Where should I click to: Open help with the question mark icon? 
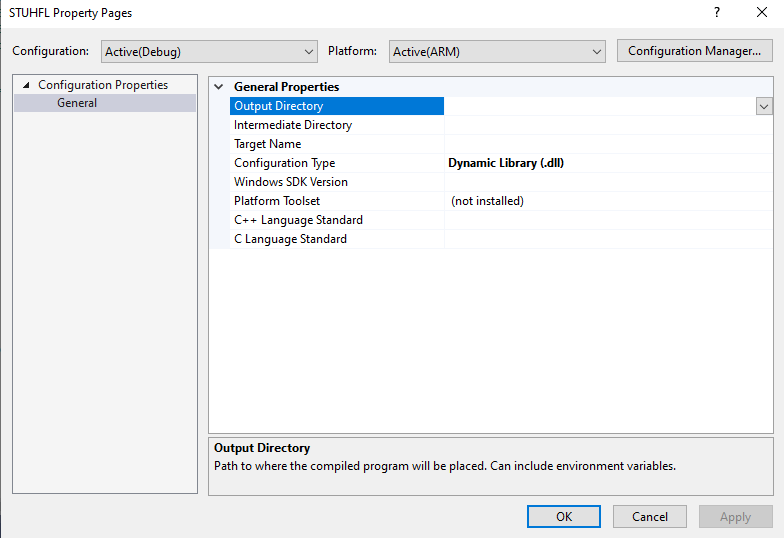717,12
